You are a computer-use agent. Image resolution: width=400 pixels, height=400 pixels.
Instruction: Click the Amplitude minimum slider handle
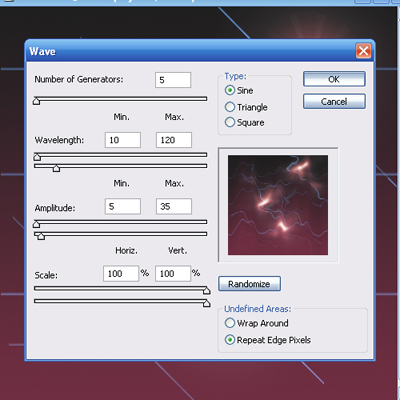[37, 224]
